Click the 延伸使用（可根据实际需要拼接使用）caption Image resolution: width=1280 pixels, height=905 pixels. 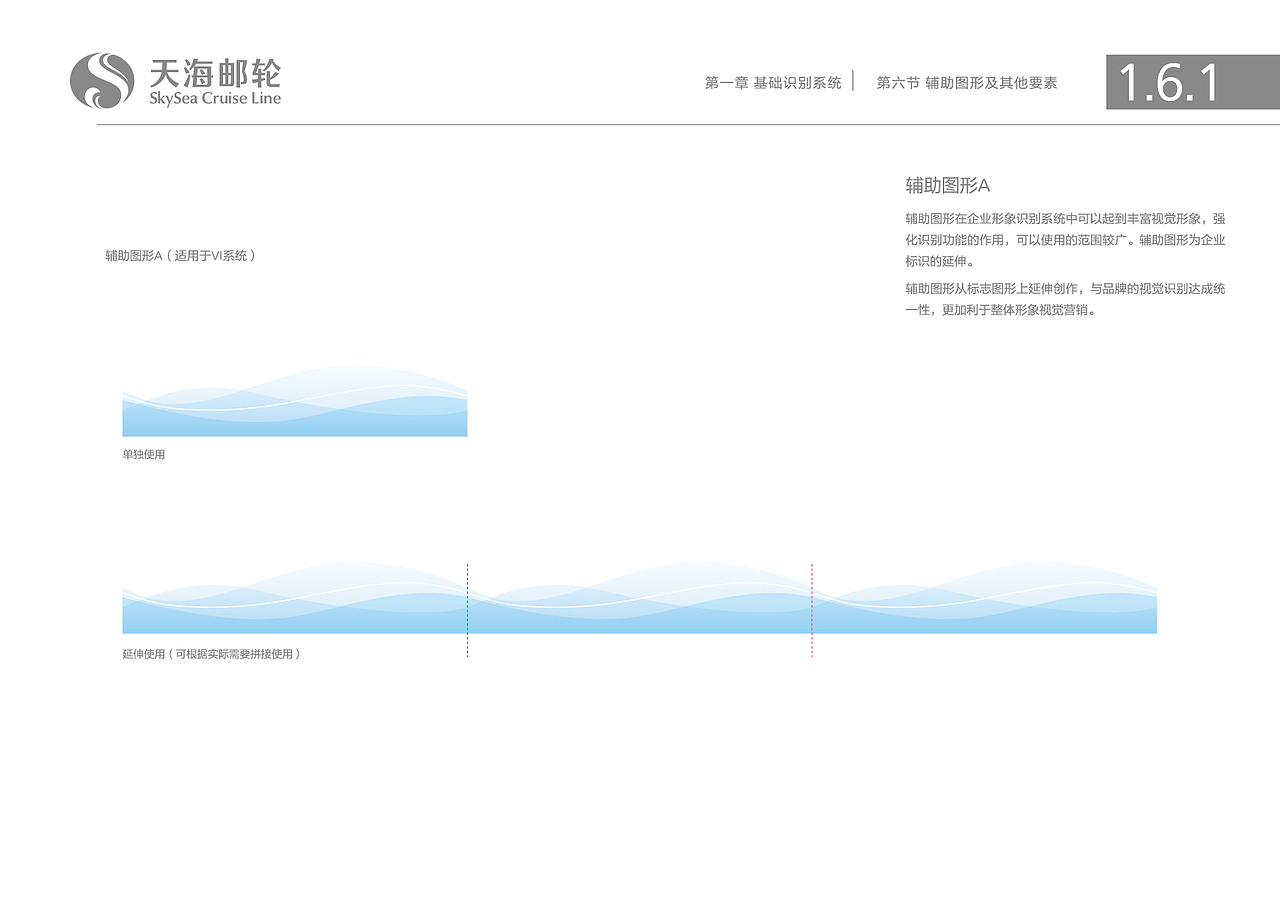tap(212, 654)
